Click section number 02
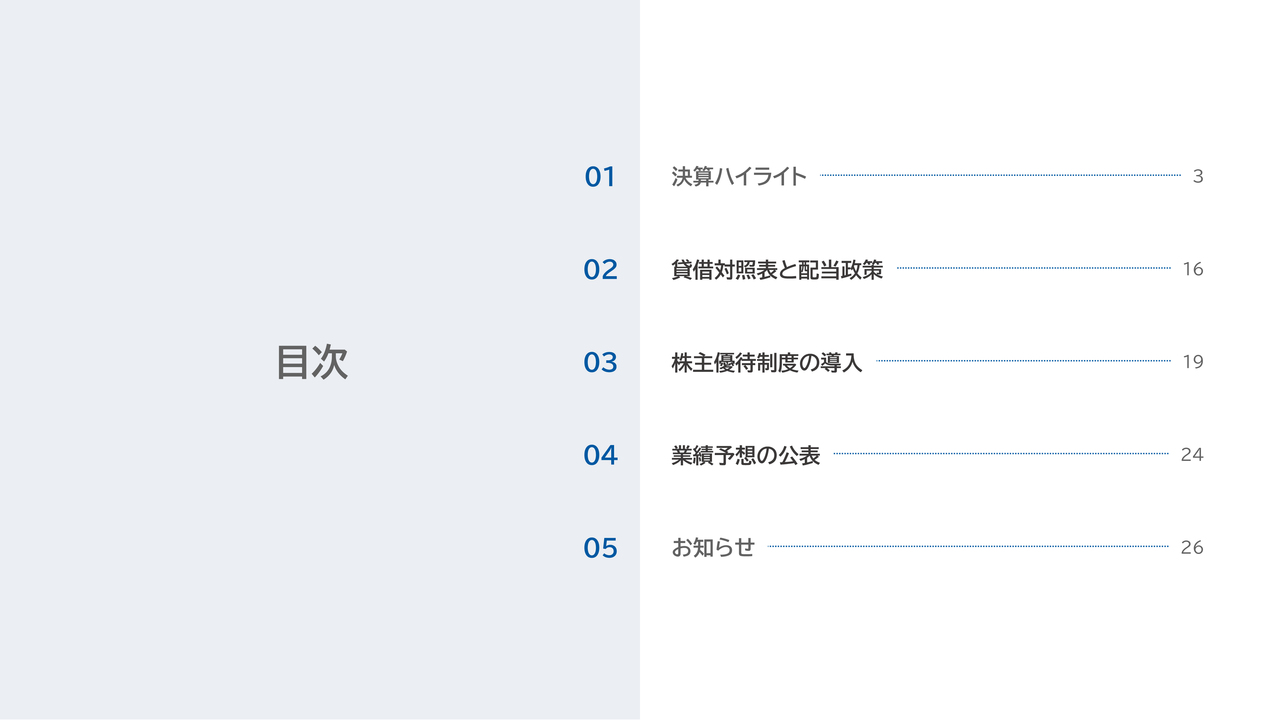The height and width of the screenshot is (720, 1280). click(x=600, y=270)
